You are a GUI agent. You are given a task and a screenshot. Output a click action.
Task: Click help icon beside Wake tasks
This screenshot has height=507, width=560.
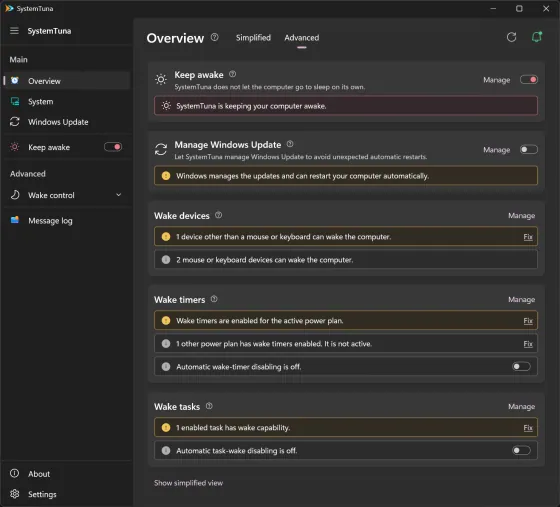(209, 406)
